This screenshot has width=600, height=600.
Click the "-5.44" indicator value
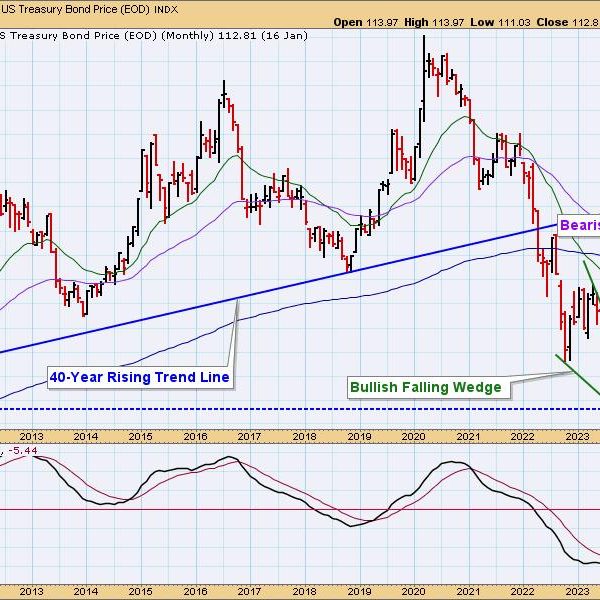[x=22, y=451]
